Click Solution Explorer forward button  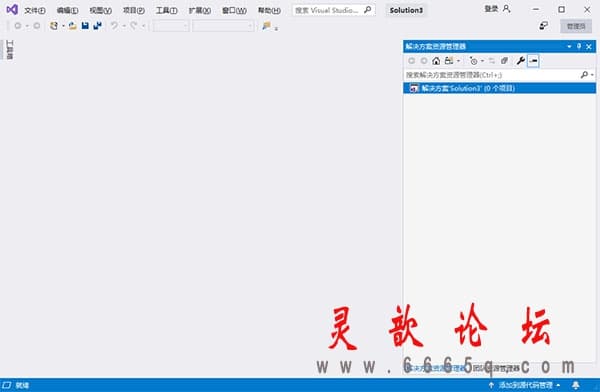(424, 60)
